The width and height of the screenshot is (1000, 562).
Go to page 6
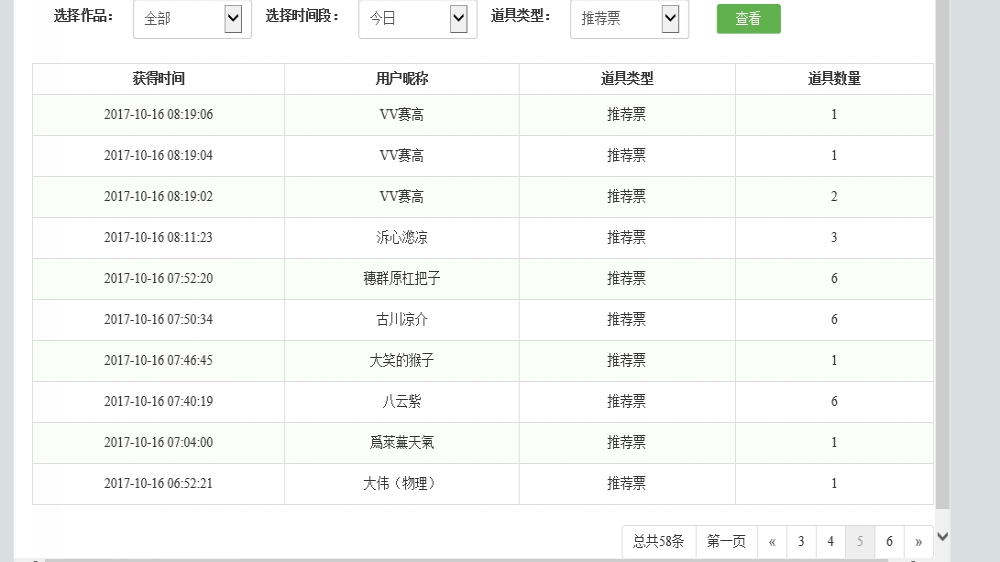click(889, 542)
